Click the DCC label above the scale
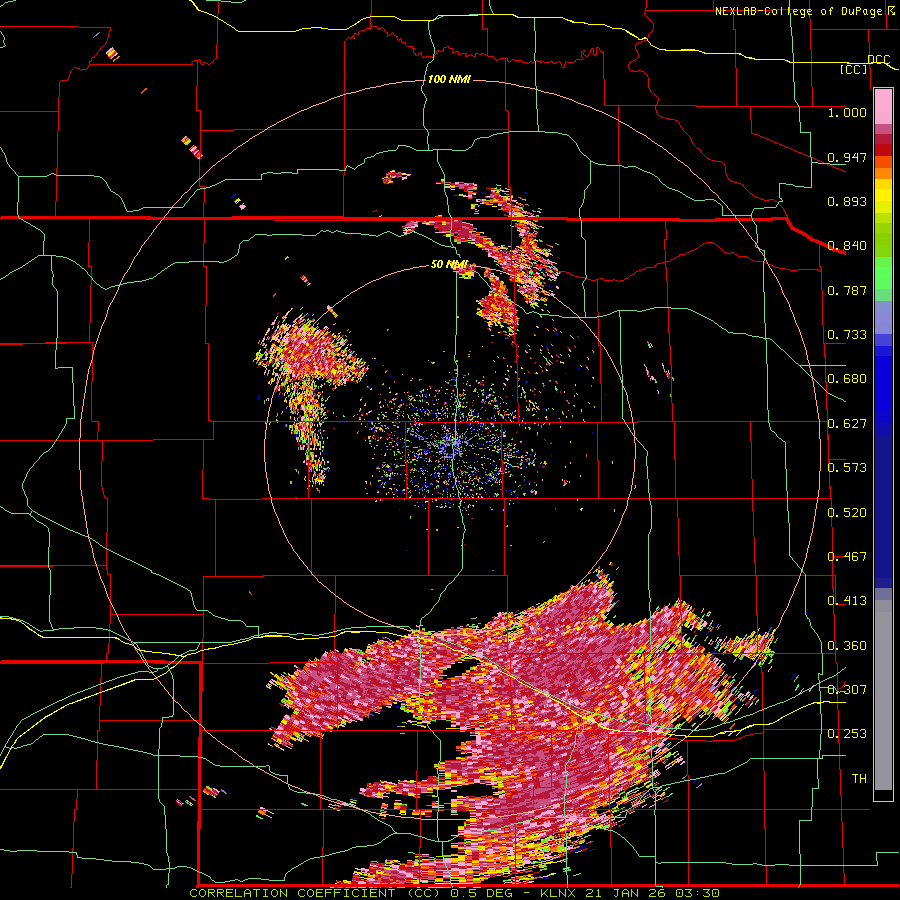Image resolution: width=900 pixels, height=900 pixels. coord(879,60)
